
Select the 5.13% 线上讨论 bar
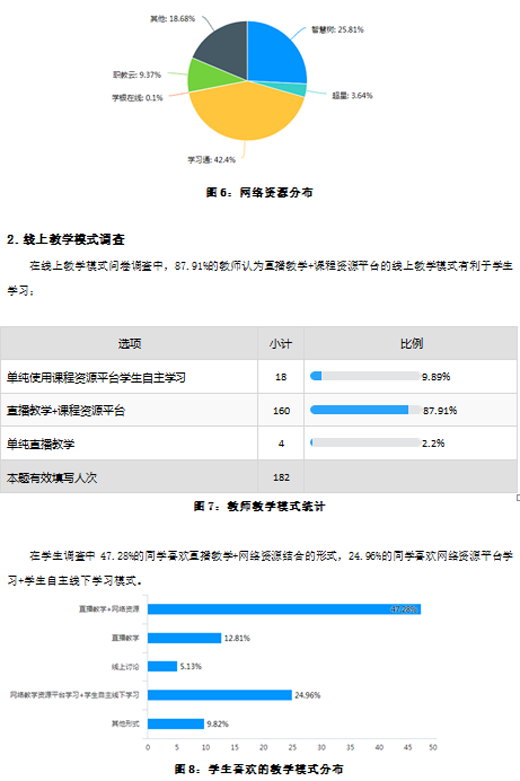click(162, 666)
